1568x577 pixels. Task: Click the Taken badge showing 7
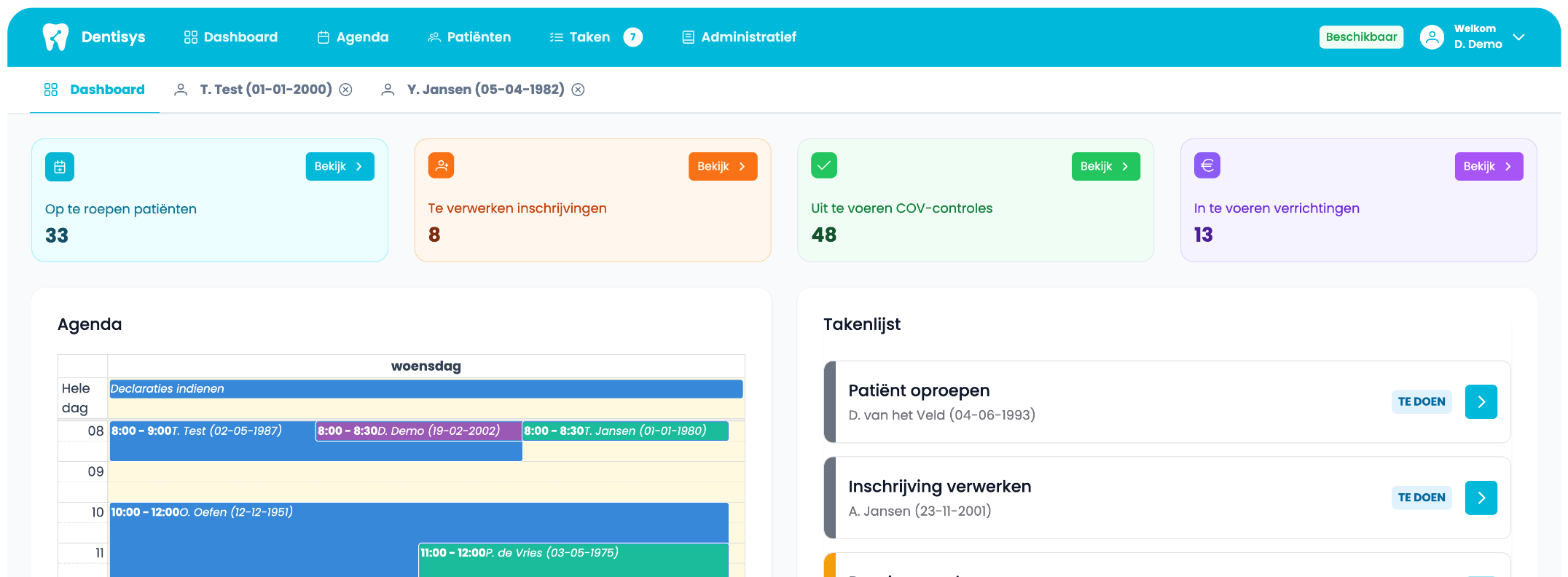pos(633,37)
